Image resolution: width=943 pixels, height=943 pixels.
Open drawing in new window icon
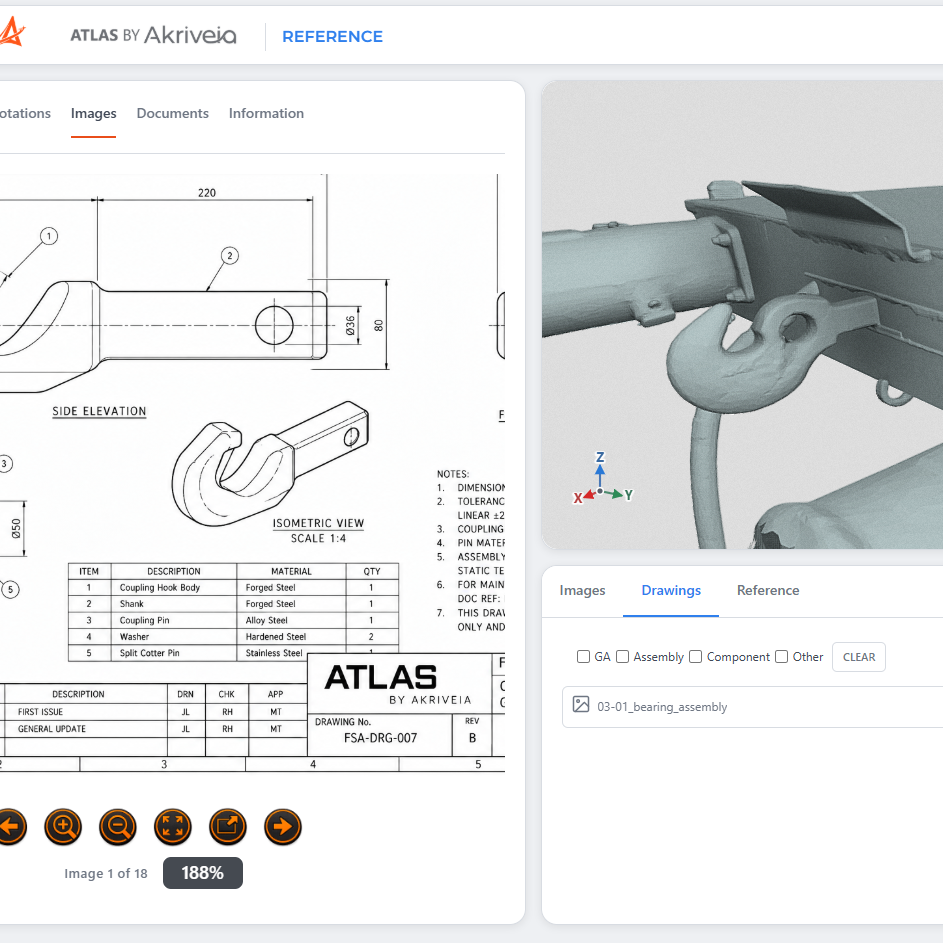click(228, 827)
